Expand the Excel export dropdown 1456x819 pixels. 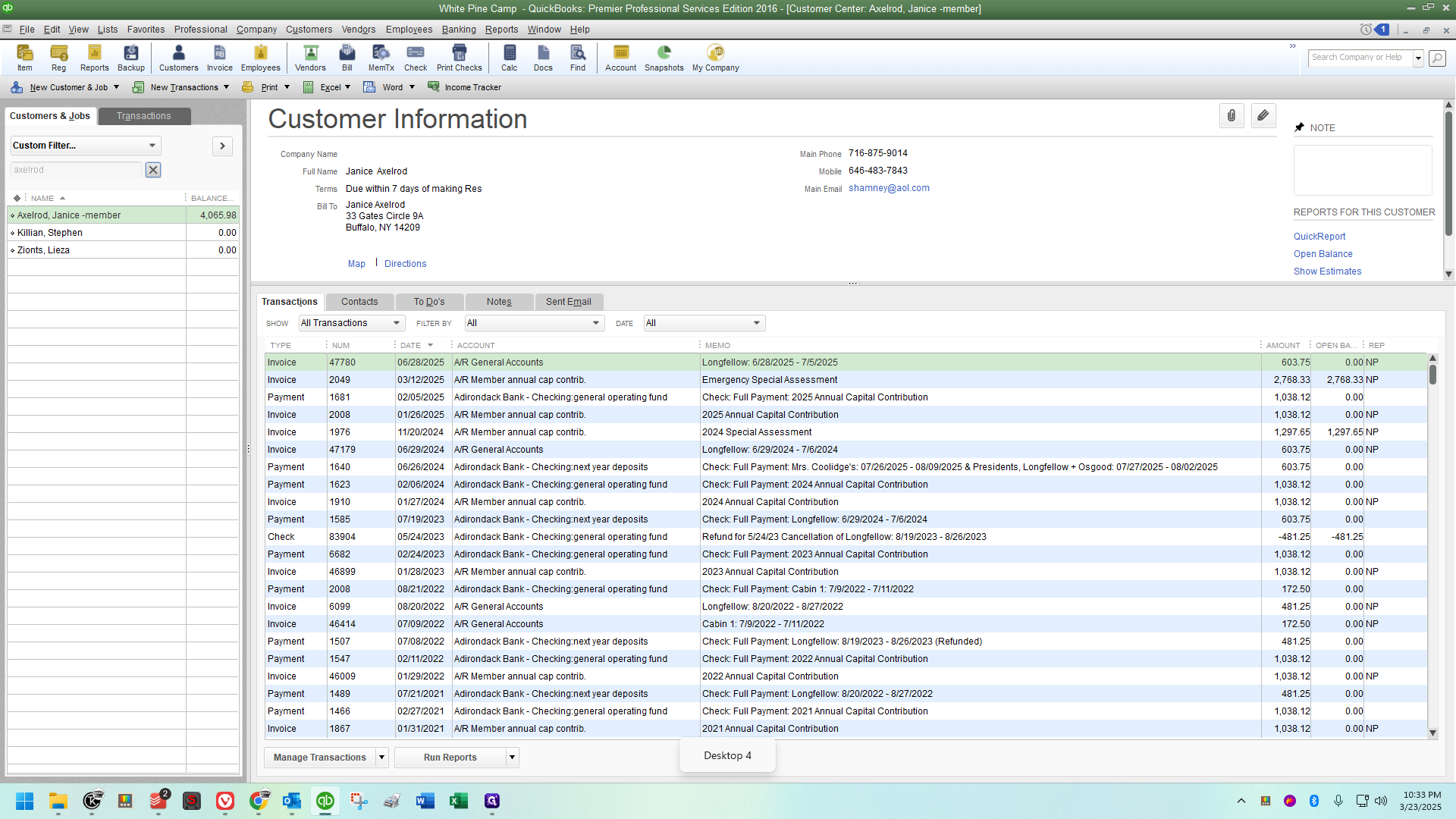tap(347, 87)
